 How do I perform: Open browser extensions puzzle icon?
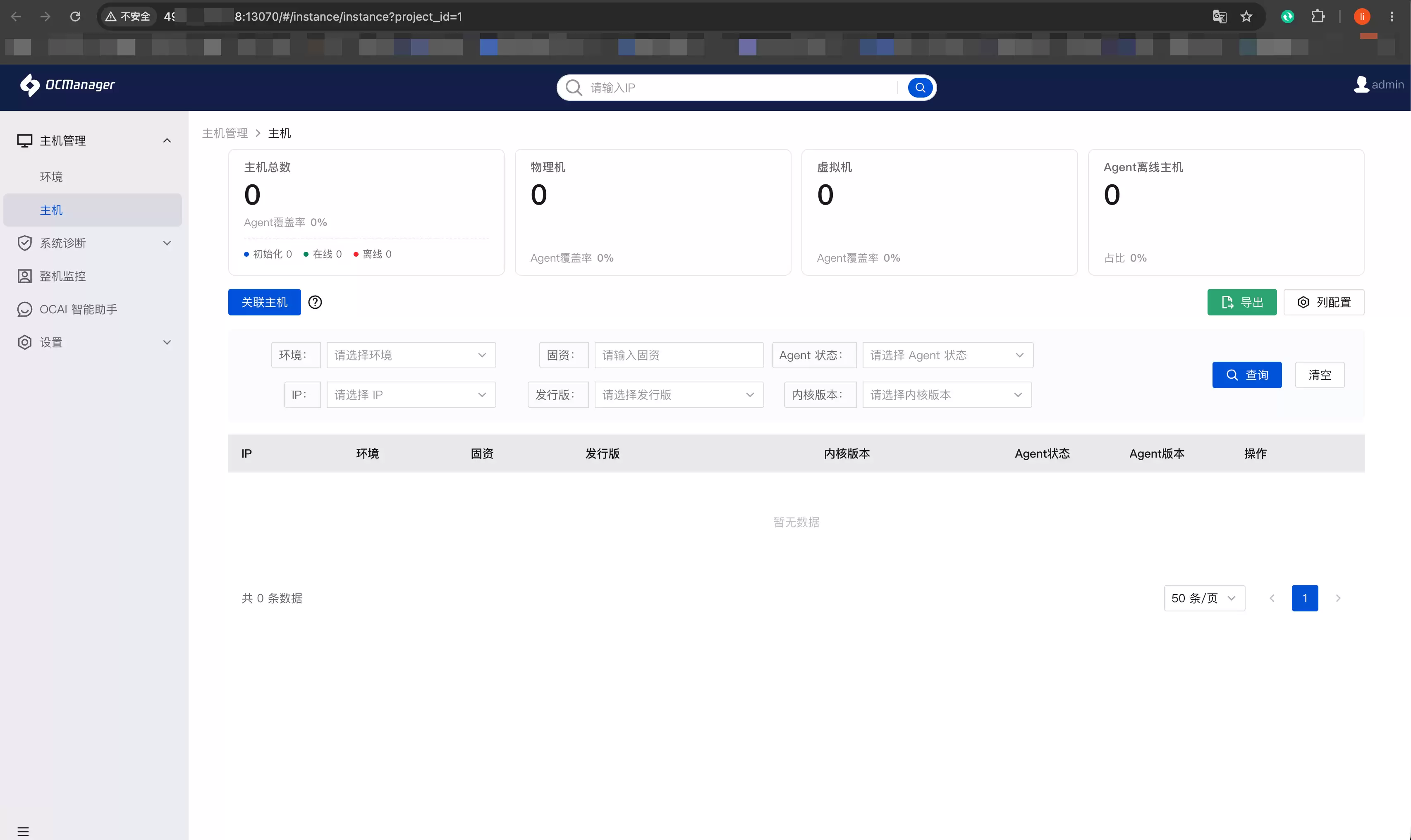[1318, 17]
